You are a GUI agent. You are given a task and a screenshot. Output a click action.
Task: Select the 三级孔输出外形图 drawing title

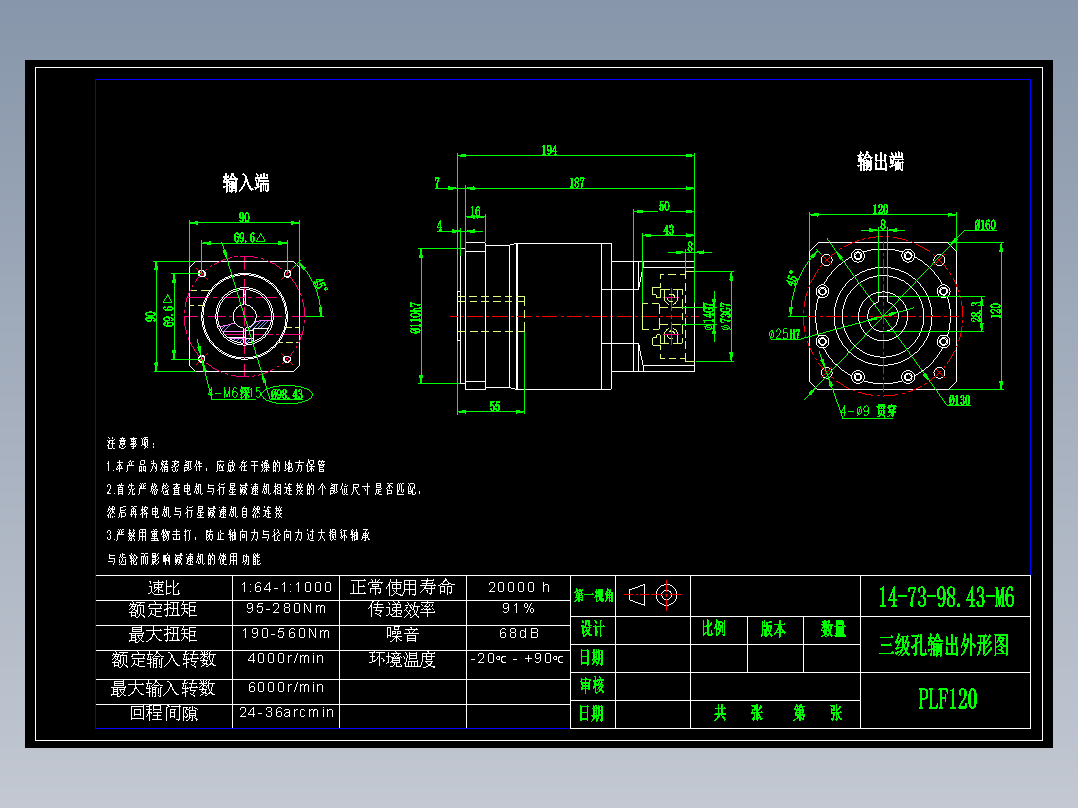(x=944, y=646)
